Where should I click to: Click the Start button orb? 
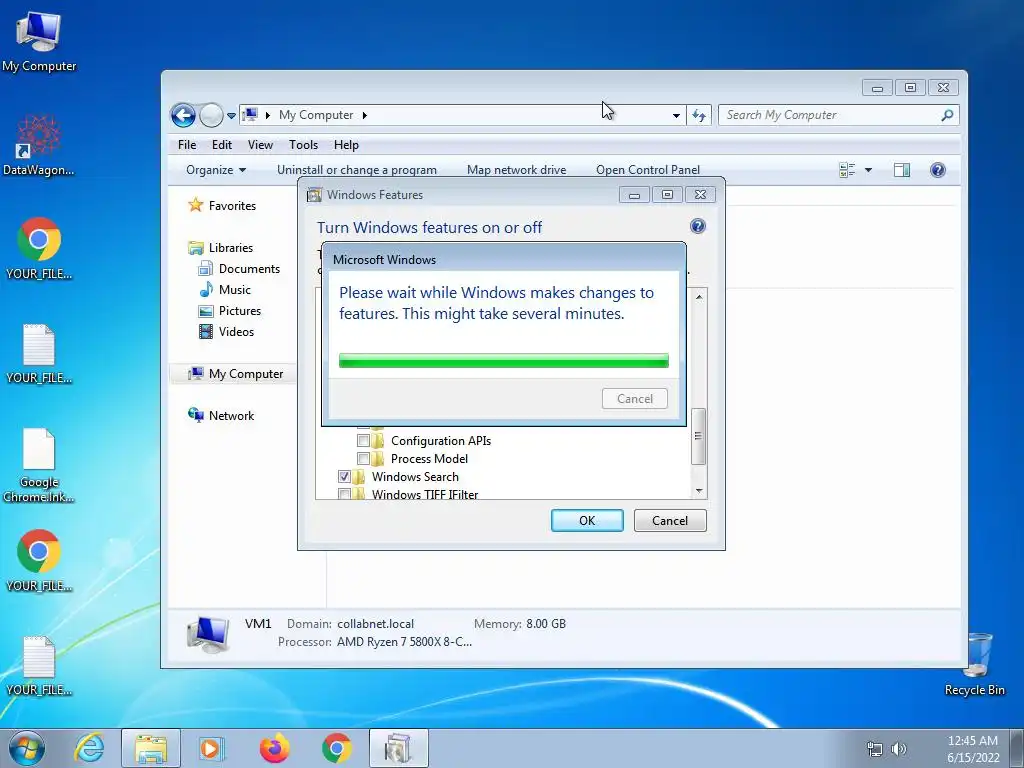click(26, 748)
